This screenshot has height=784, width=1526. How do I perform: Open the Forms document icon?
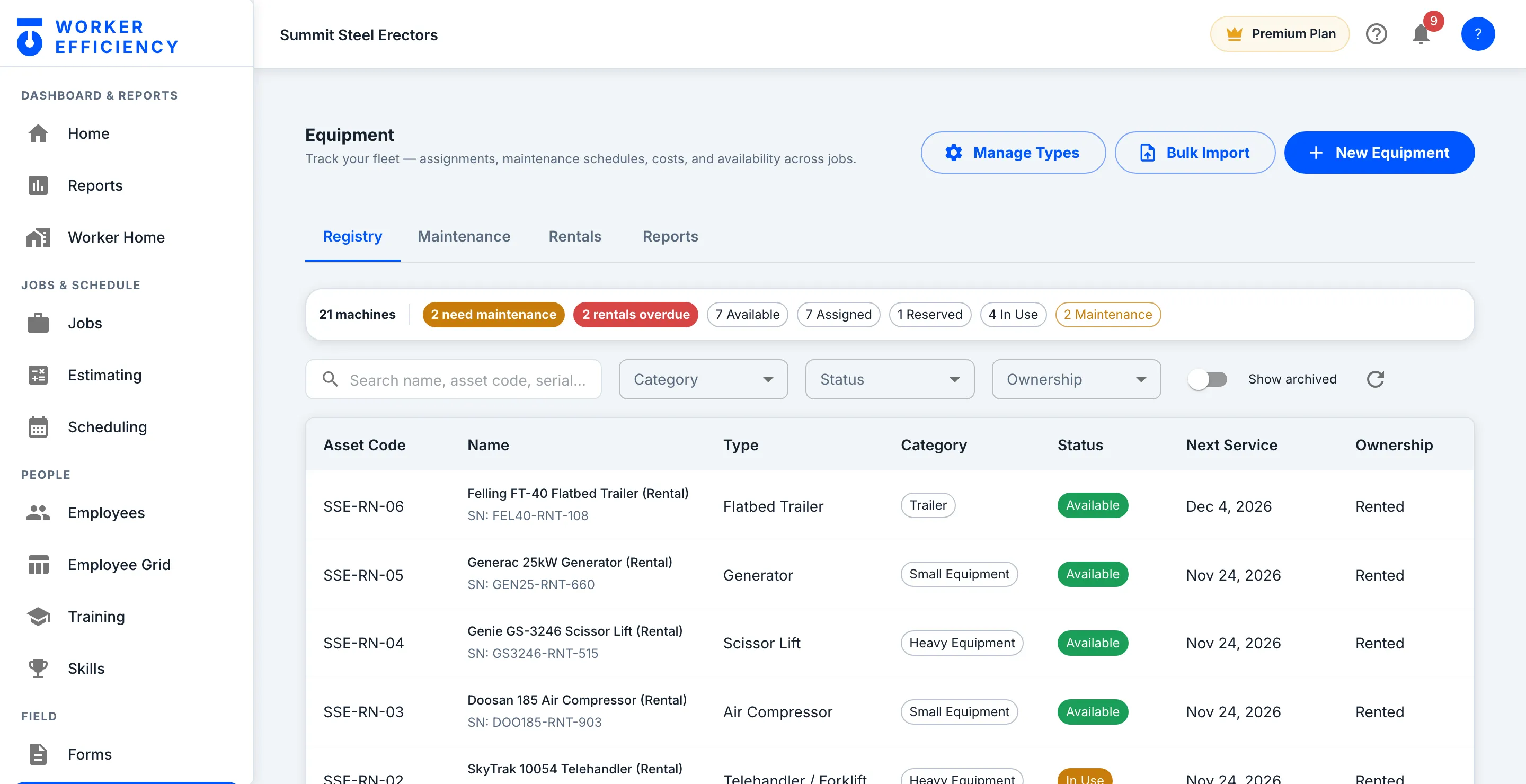point(38,754)
